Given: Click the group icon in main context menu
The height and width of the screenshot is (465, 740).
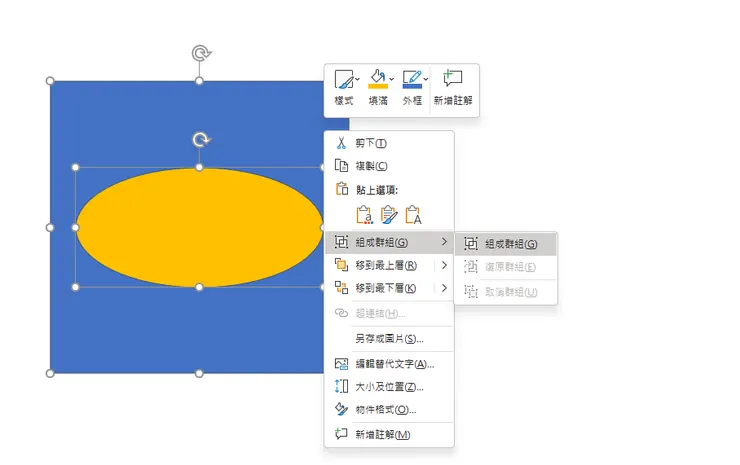Looking at the screenshot, I should point(341,242).
